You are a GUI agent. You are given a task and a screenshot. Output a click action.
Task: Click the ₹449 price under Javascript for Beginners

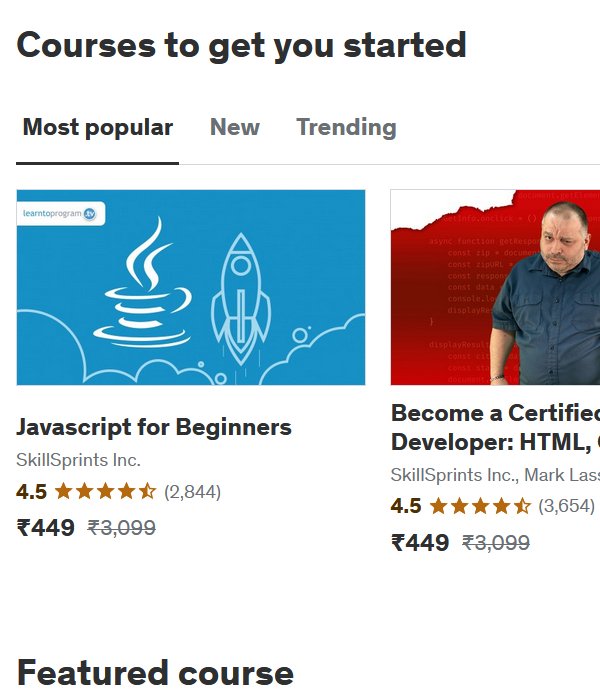point(46,528)
